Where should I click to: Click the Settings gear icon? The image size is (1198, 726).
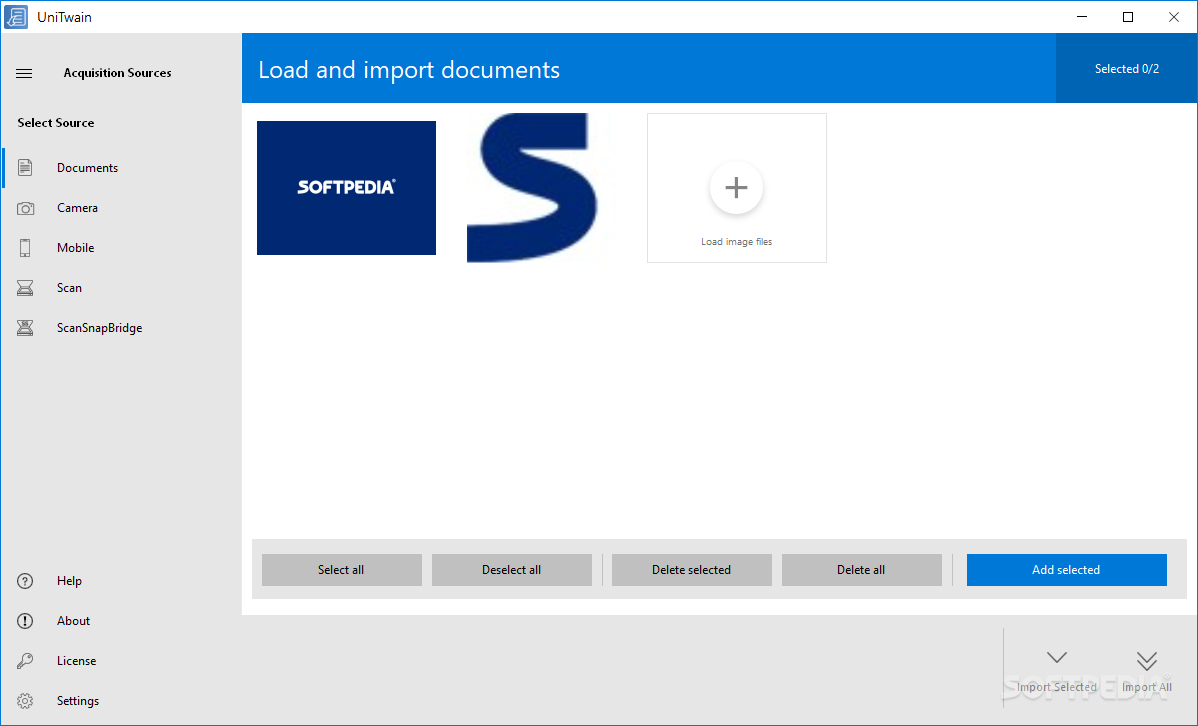coord(25,701)
